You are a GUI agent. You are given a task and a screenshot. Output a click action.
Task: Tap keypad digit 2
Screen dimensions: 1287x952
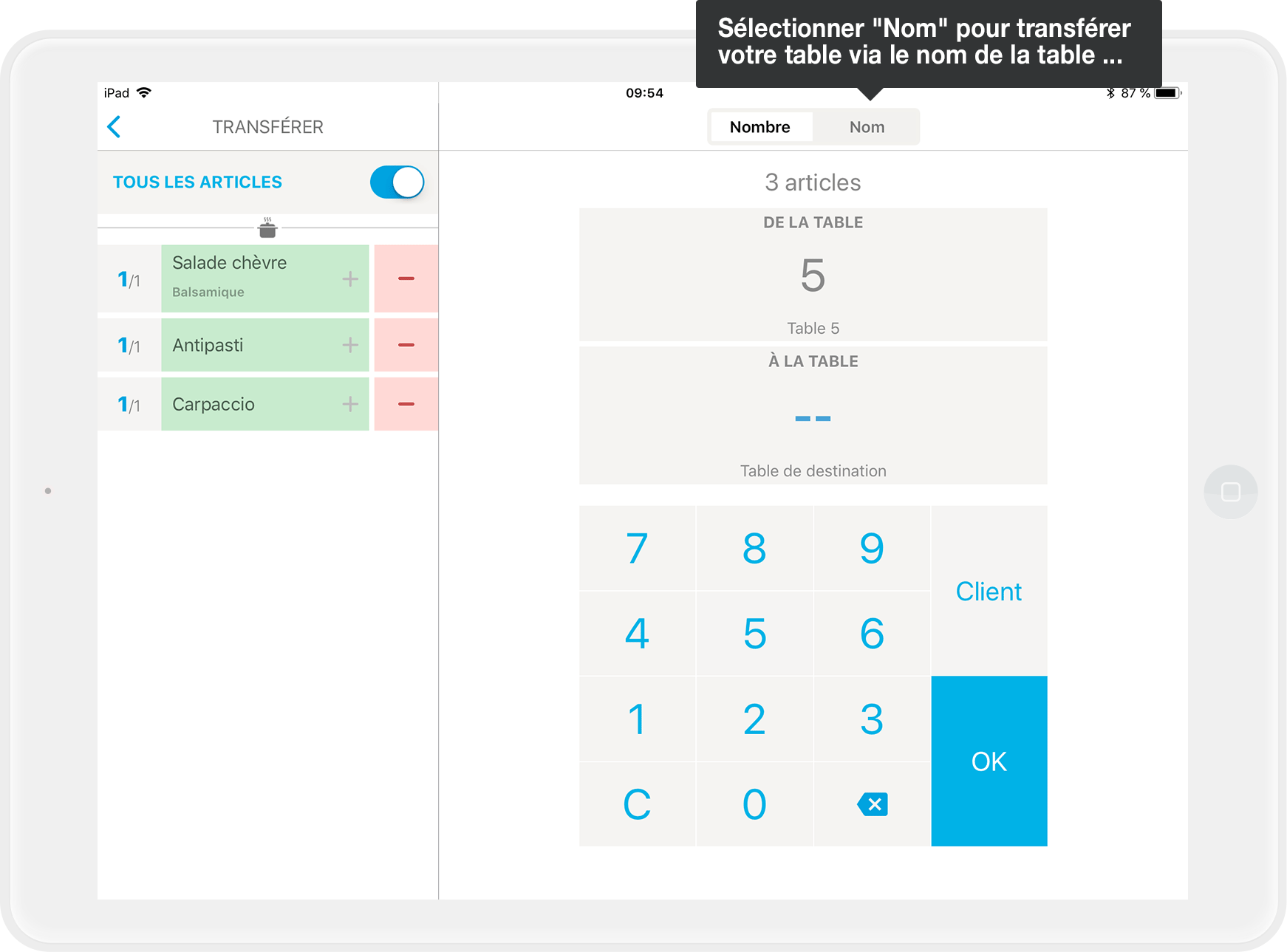pyautogui.click(x=754, y=719)
